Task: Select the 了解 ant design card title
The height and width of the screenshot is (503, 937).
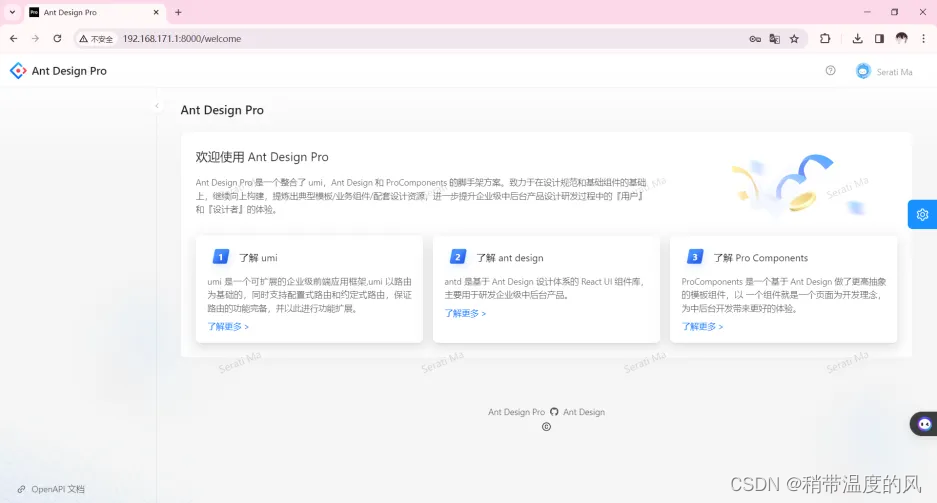Action: [510, 257]
